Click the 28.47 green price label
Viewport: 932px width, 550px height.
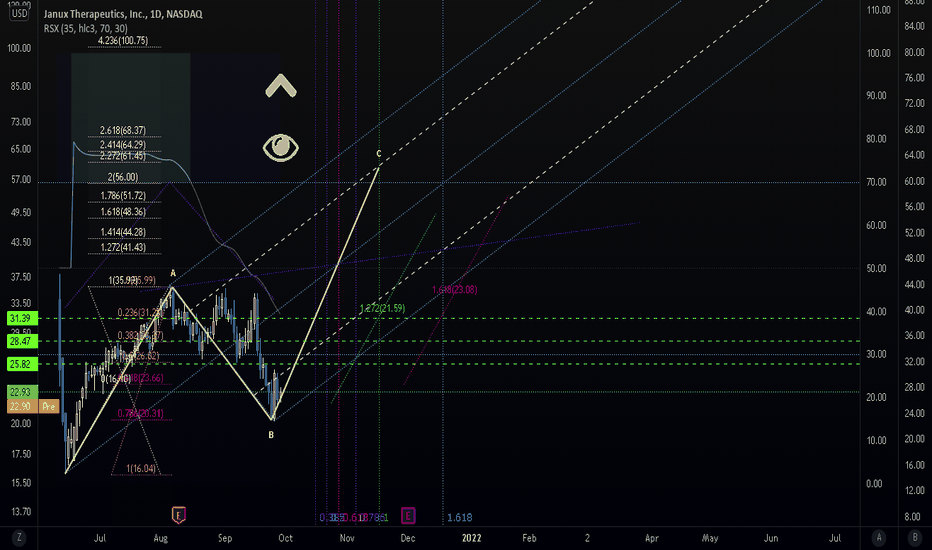click(20, 342)
